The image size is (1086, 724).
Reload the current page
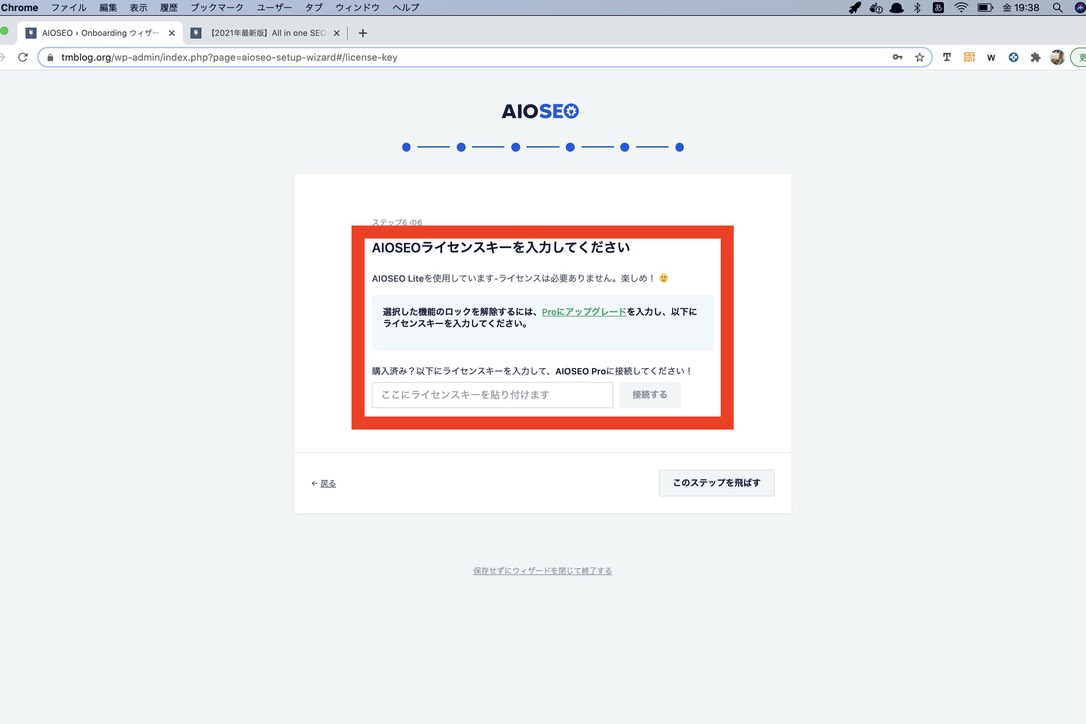(x=23, y=58)
